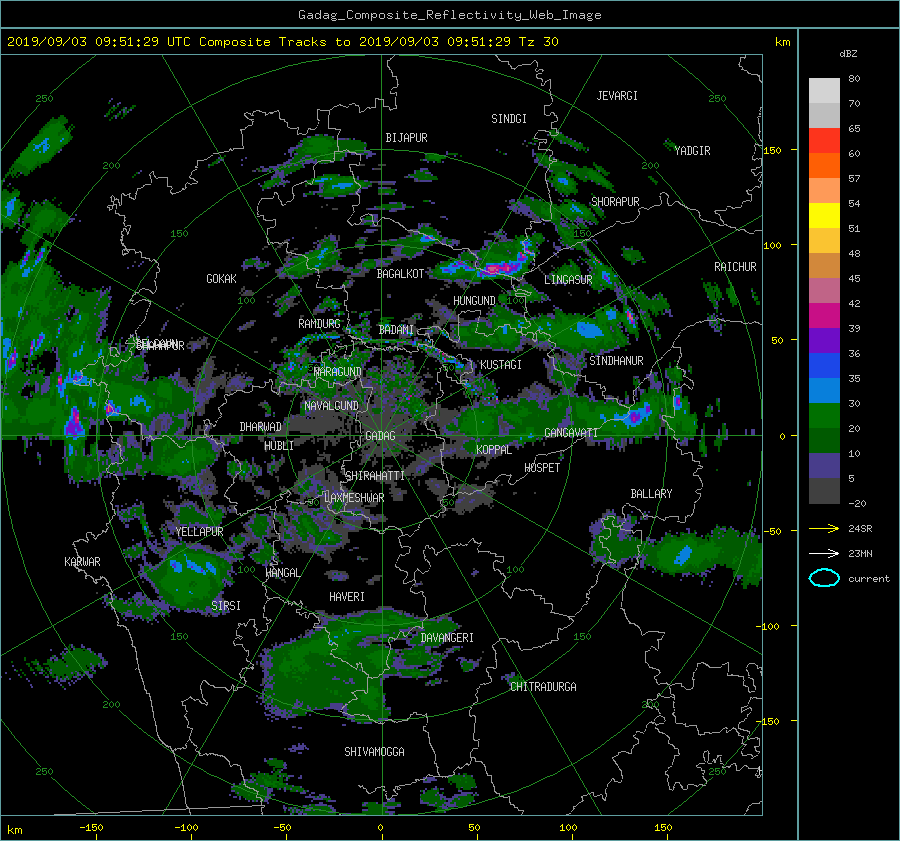Click the 150 km bottom axis tick label
The image size is (900, 841).
663,827
